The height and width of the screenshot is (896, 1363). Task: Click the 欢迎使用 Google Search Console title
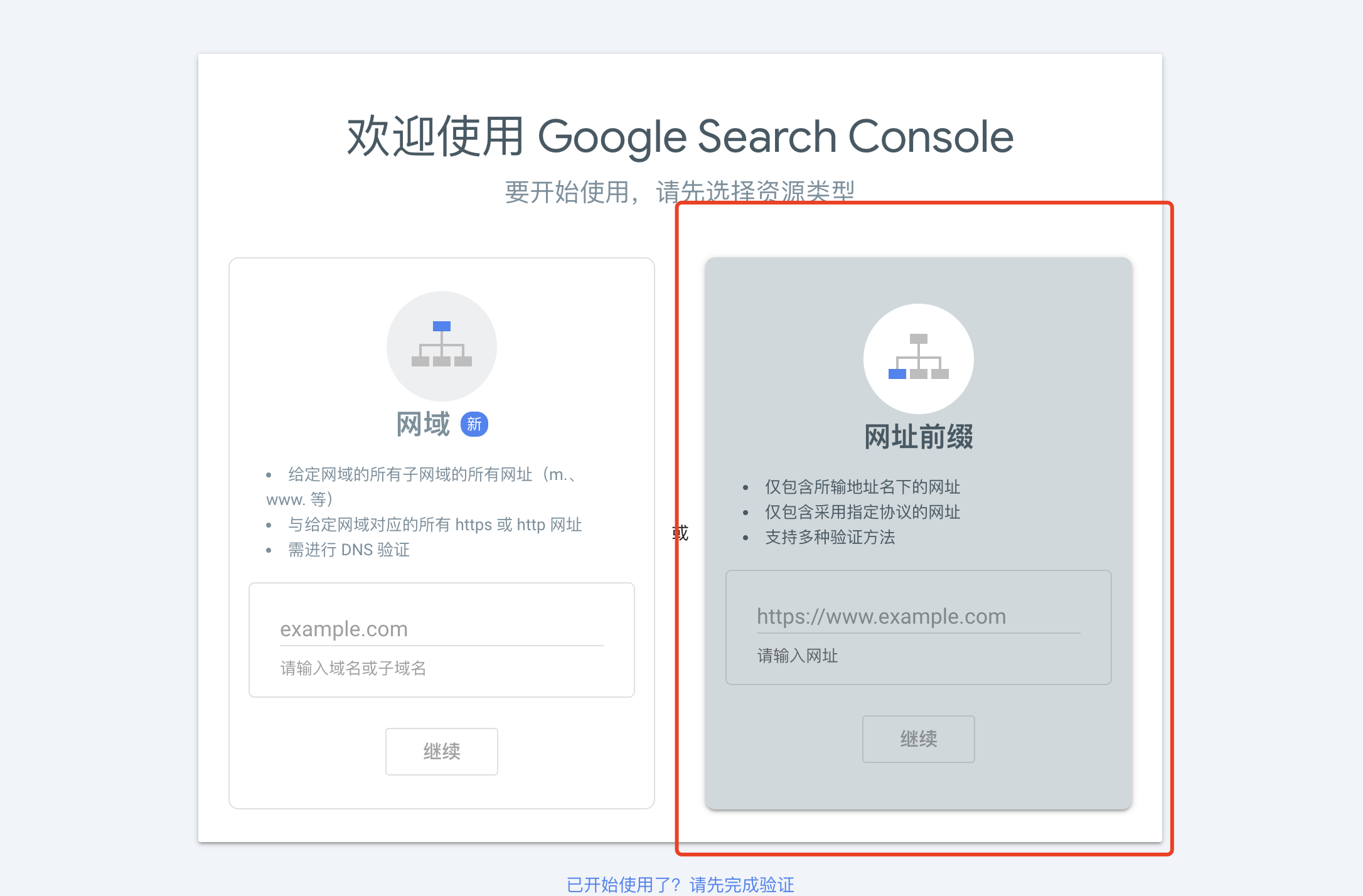point(680,136)
